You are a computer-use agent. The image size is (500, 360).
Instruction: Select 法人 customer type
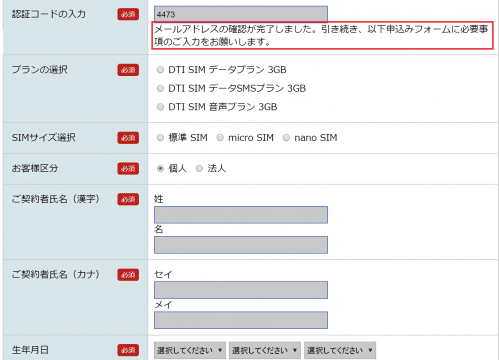199,168
